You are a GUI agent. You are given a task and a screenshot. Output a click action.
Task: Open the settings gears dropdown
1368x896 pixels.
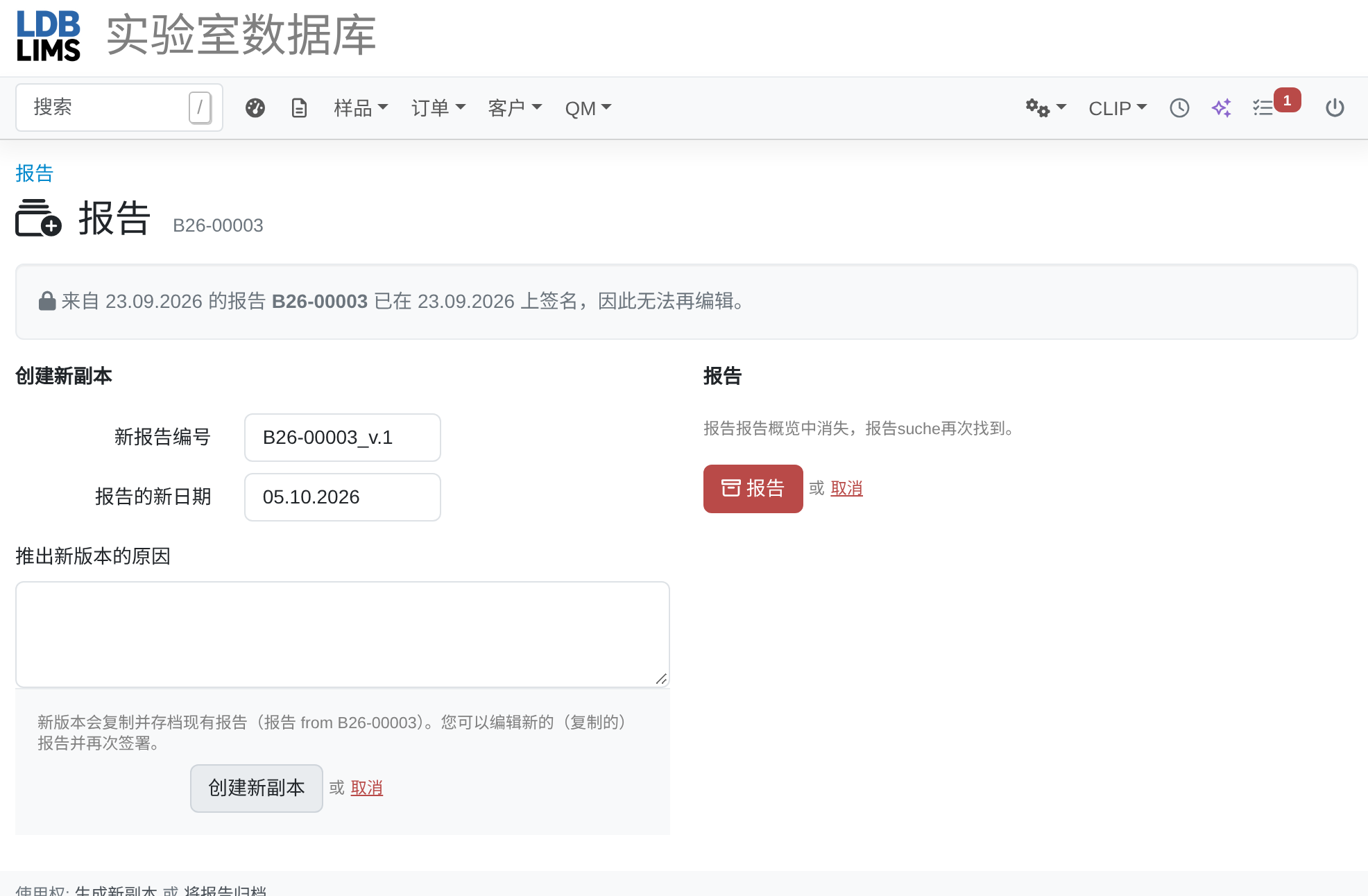click(1045, 108)
